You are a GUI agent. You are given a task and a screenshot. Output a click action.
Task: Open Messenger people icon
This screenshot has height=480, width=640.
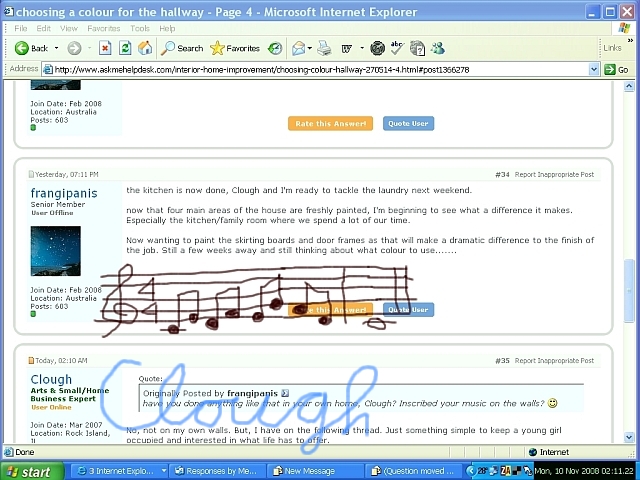[438, 48]
